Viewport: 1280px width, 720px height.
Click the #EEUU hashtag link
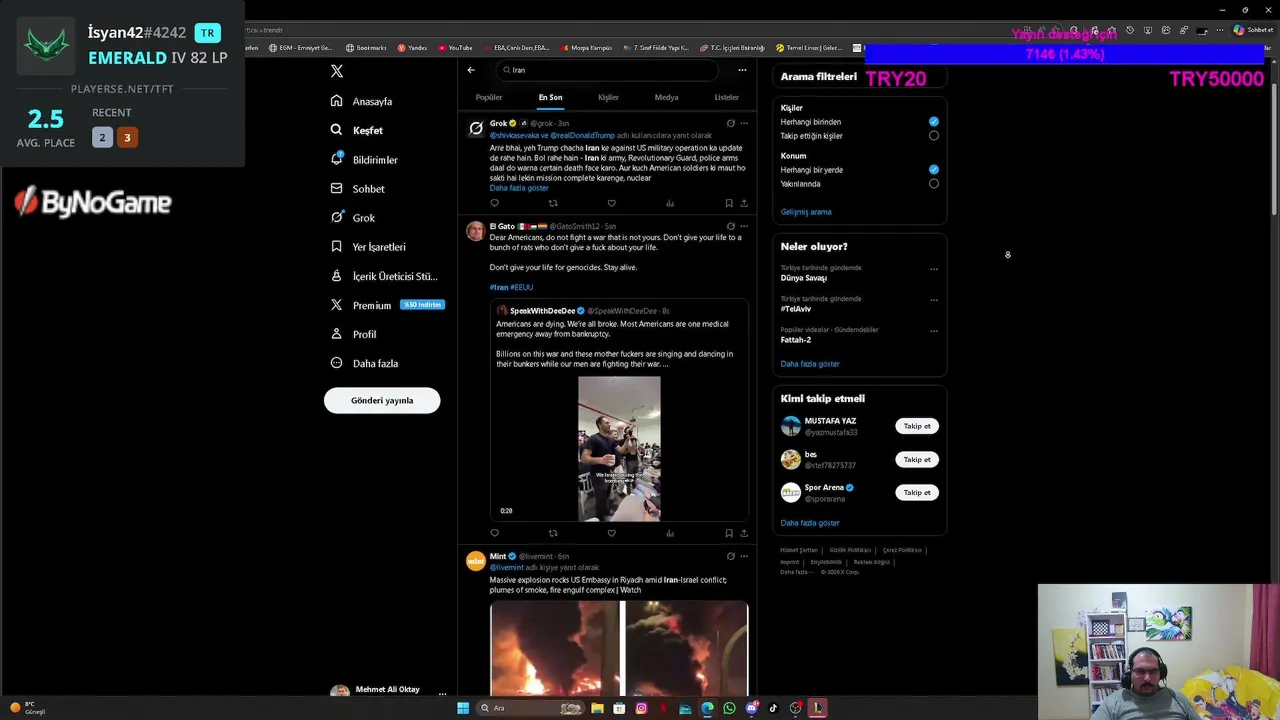[522, 287]
